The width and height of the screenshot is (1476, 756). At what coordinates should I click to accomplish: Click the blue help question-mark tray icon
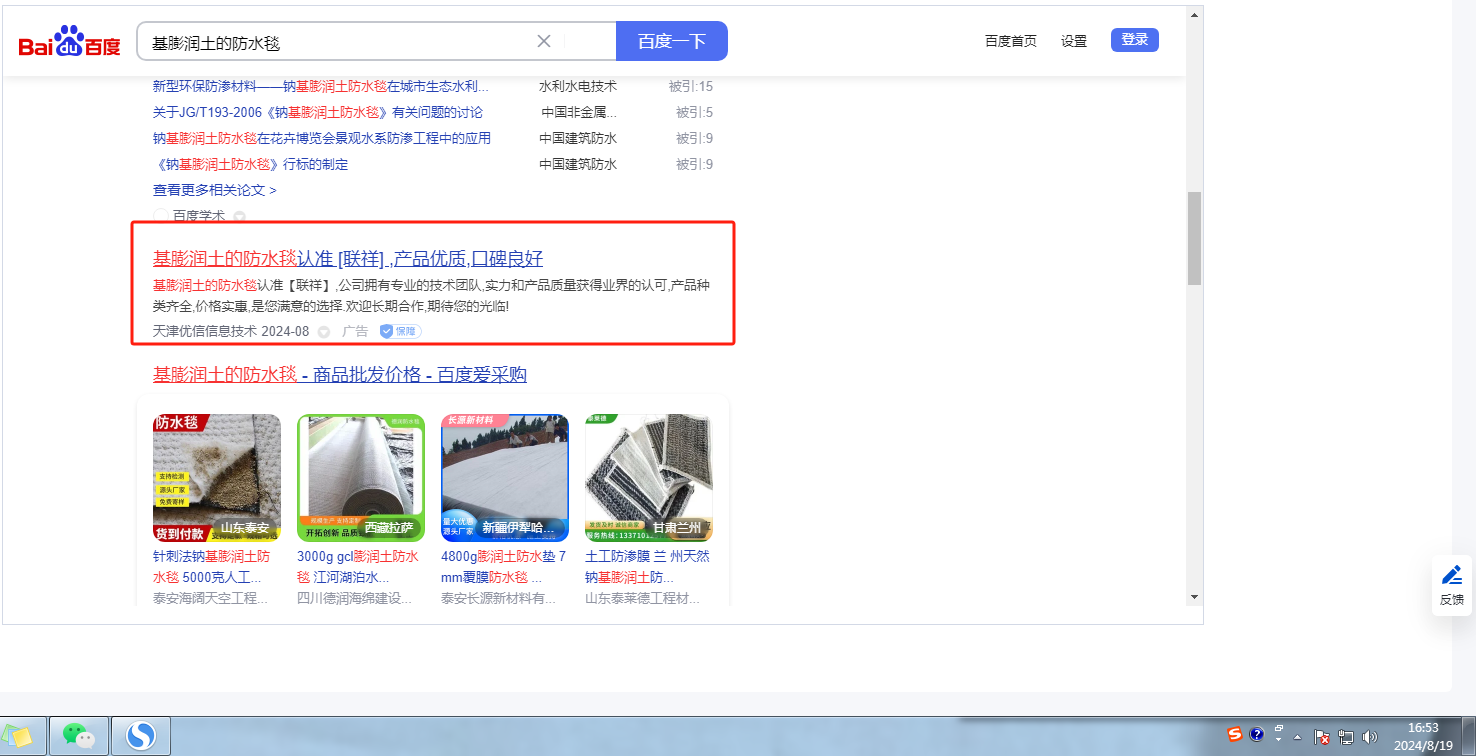(x=1257, y=735)
